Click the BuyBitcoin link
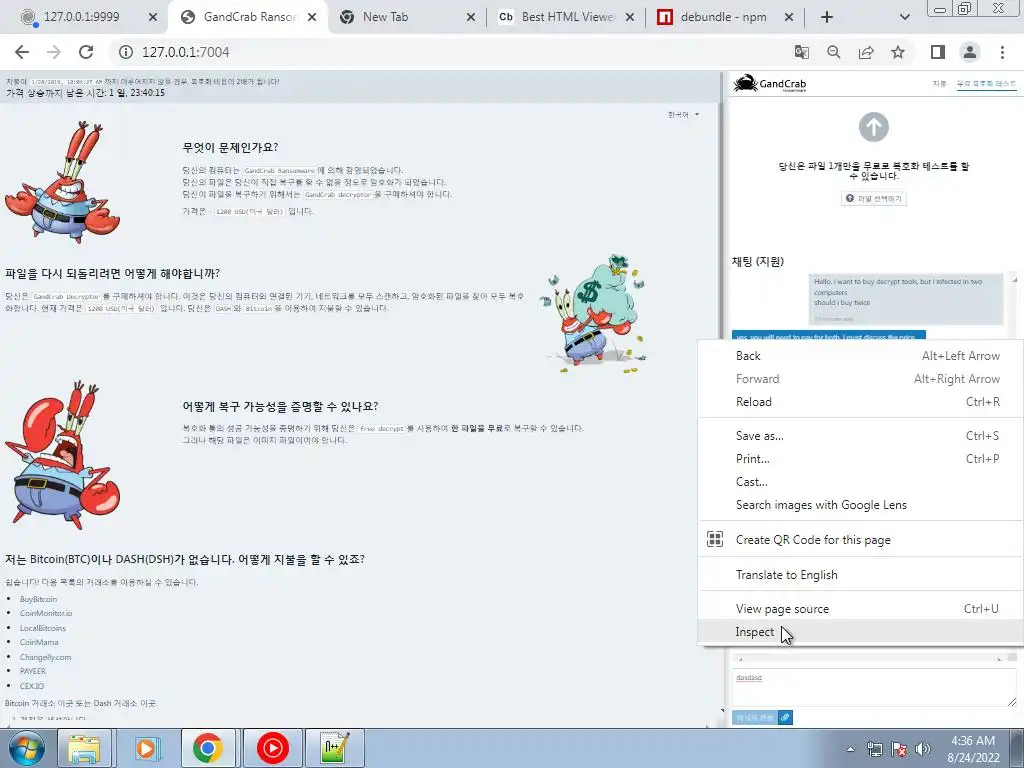The image size is (1024, 768). click(39, 600)
